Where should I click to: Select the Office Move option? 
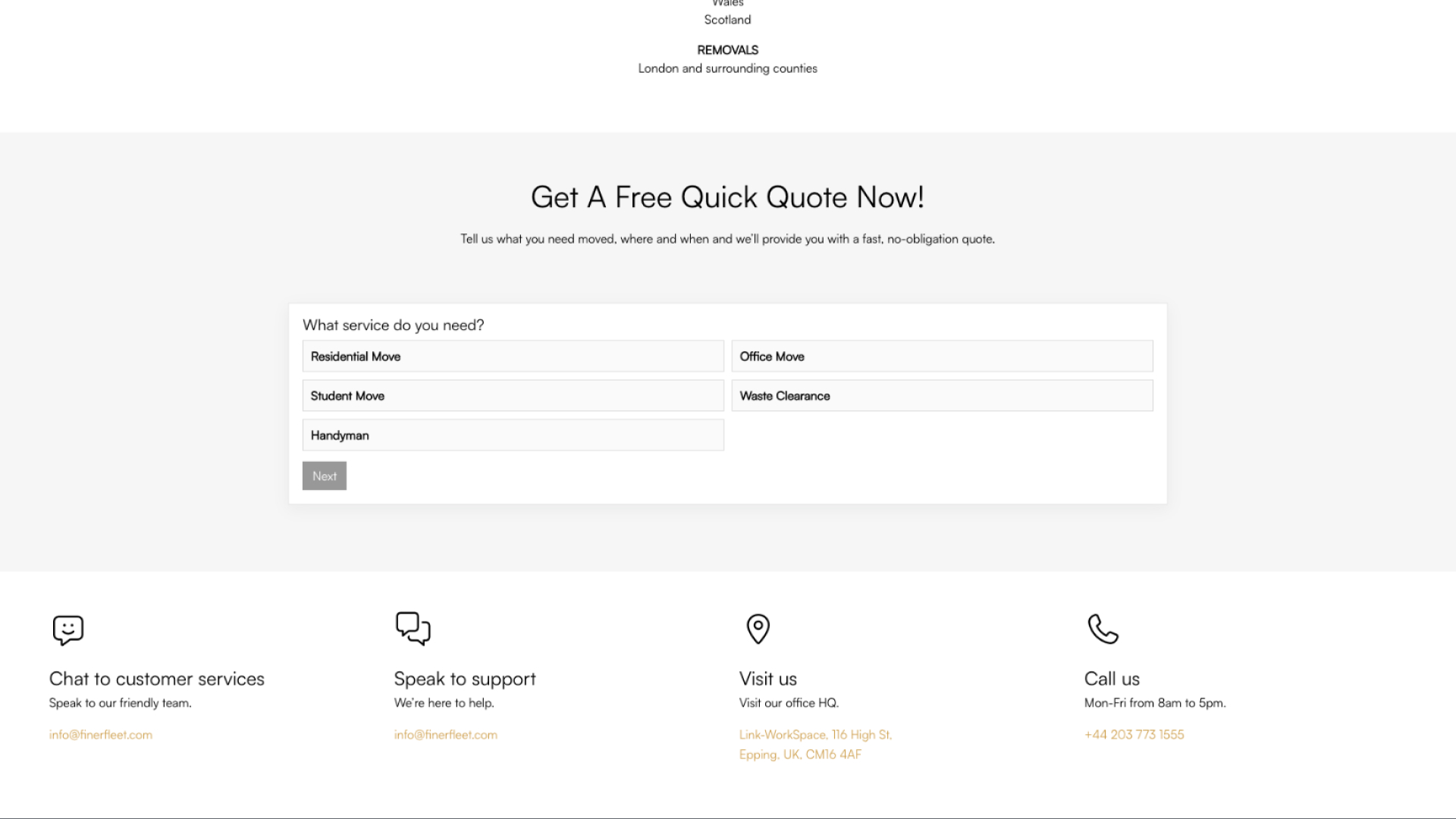942,356
